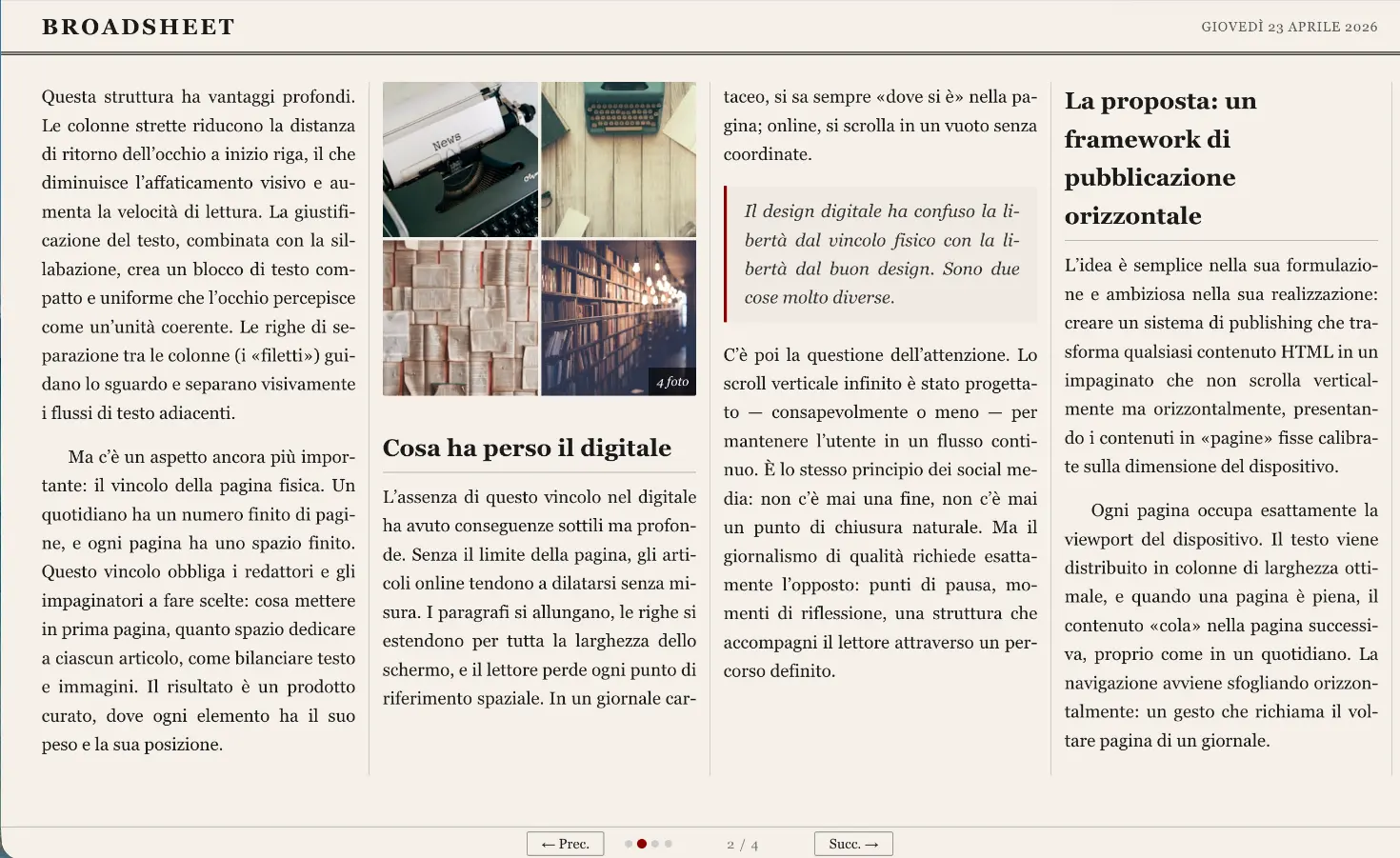Go to the previous page with Prec.
Viewport: 1400px width, 858px height.
[x=565, y=844]
